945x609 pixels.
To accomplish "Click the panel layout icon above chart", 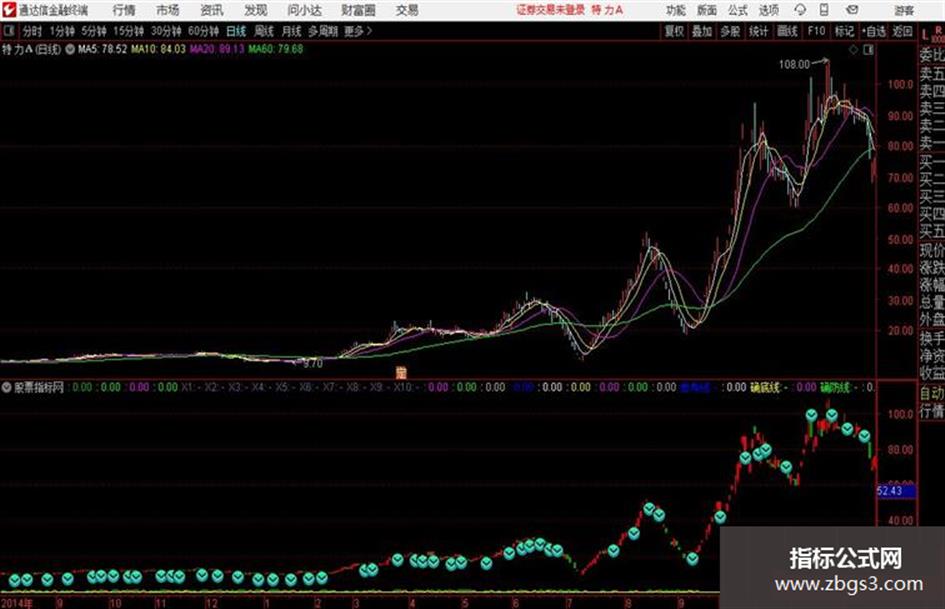I will (x=868, y=50).
